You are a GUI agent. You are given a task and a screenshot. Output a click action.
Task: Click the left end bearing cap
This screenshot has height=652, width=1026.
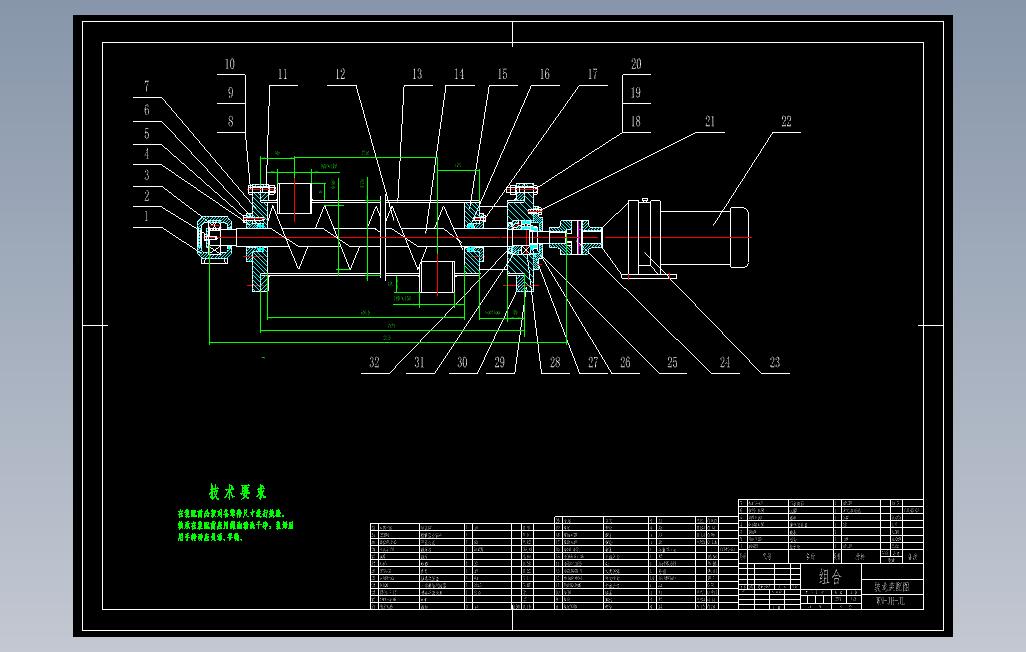[x=214, y=239]
